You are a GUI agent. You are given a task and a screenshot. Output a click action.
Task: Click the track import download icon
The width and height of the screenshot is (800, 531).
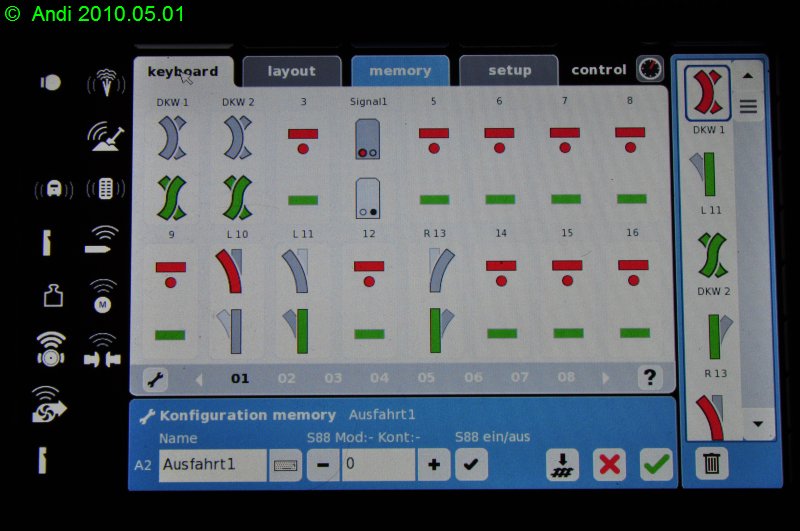tap(562, 465)
